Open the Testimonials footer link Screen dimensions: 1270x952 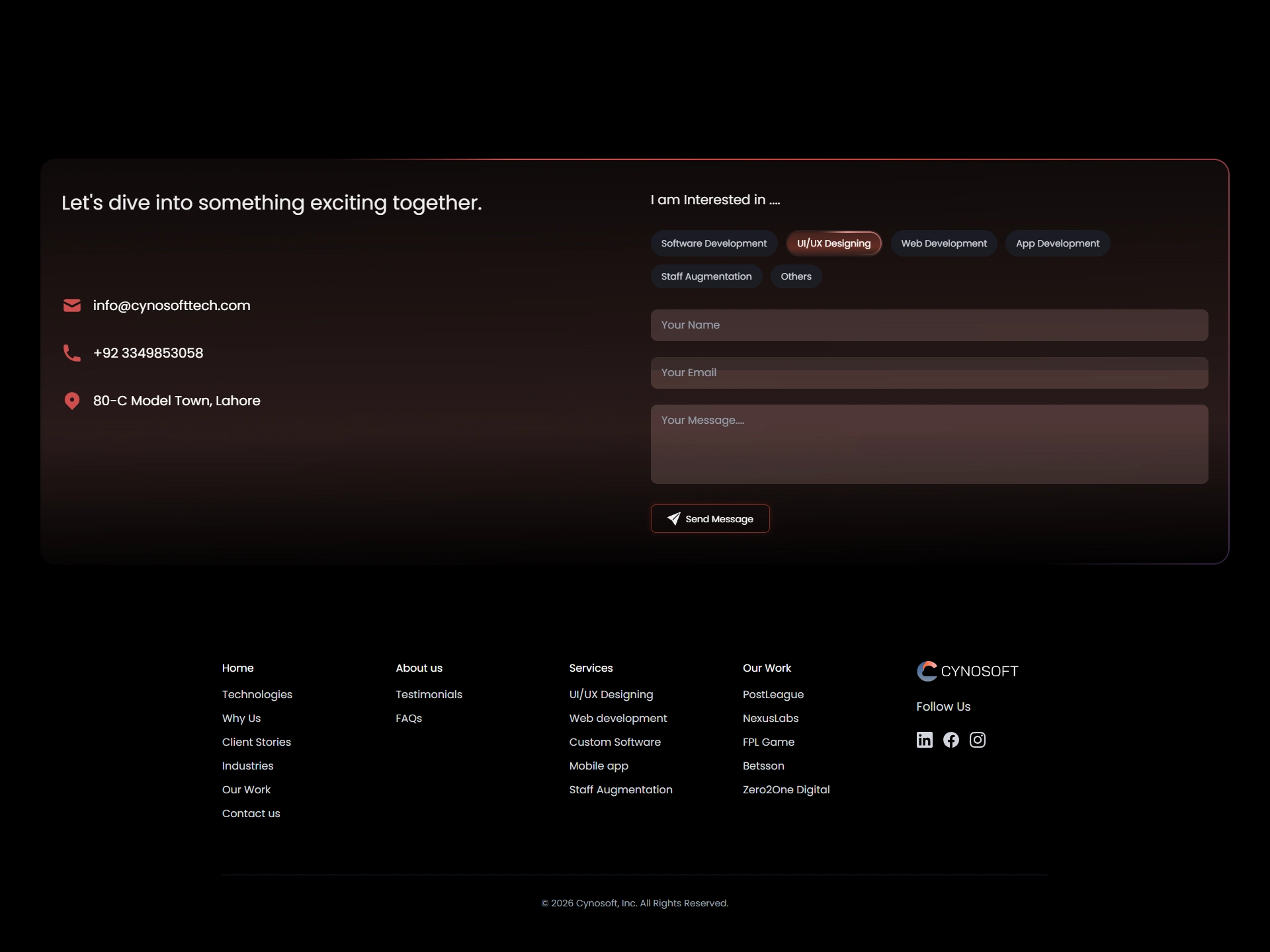pos(429,694)
